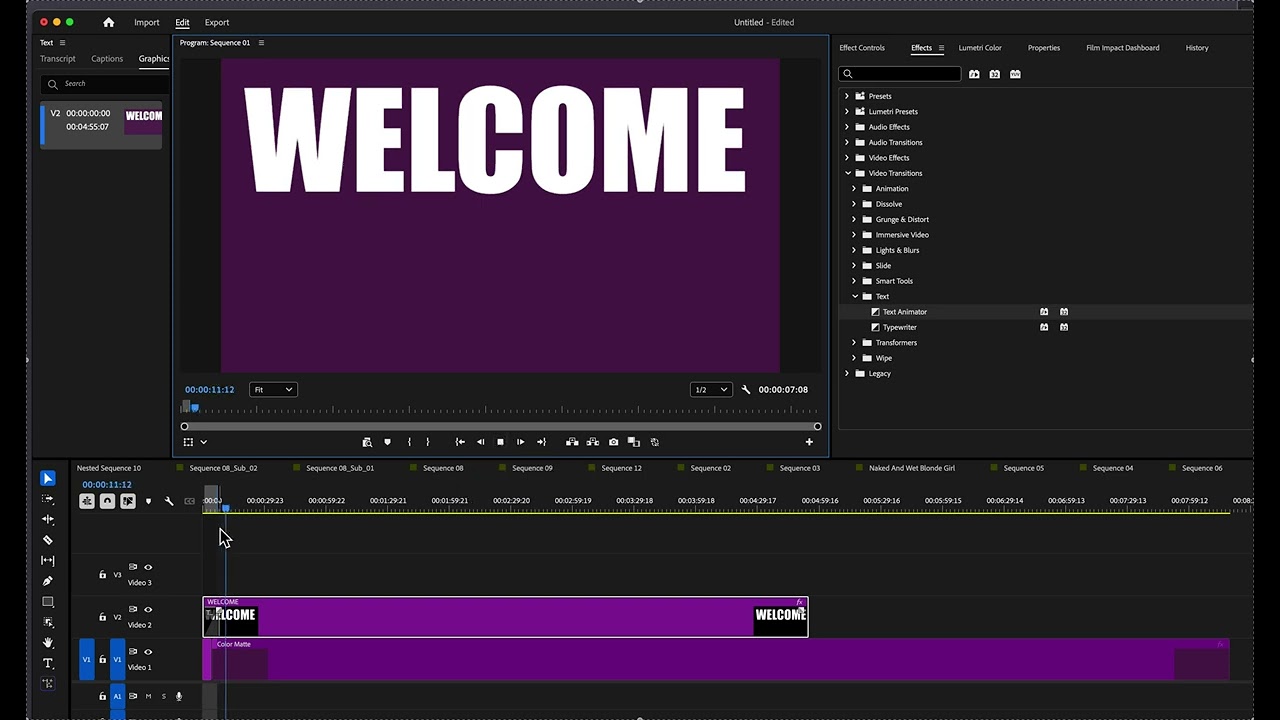Open the Home screen icon

coord(108,22)
